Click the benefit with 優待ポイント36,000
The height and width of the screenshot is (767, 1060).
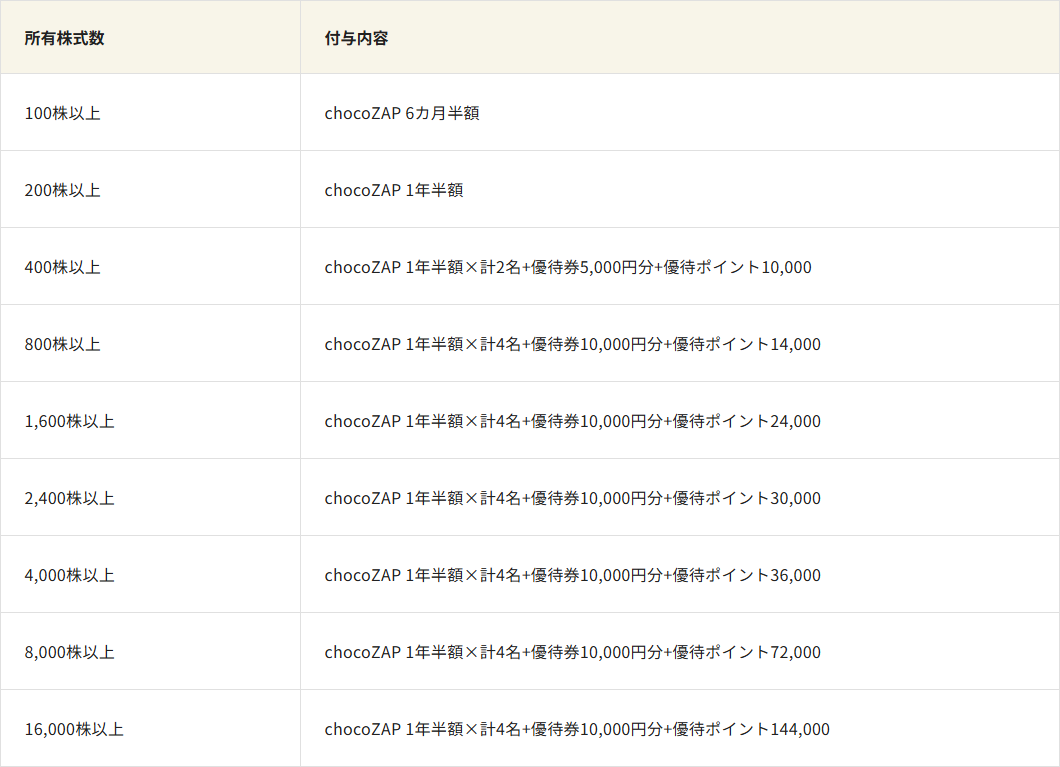tap(572, 575)
